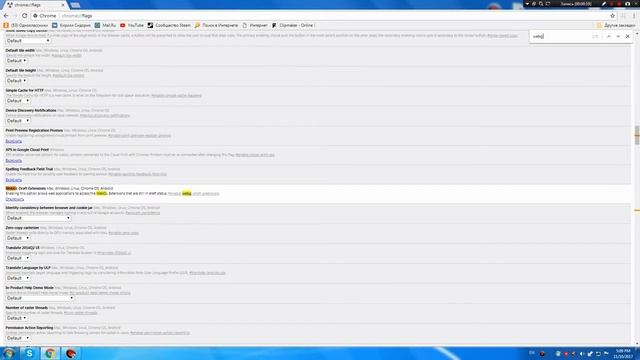This screenshot has height=360, width=640.
Task: Open dropdown for Identity consistency flag
Action: (x=38, y=218)
